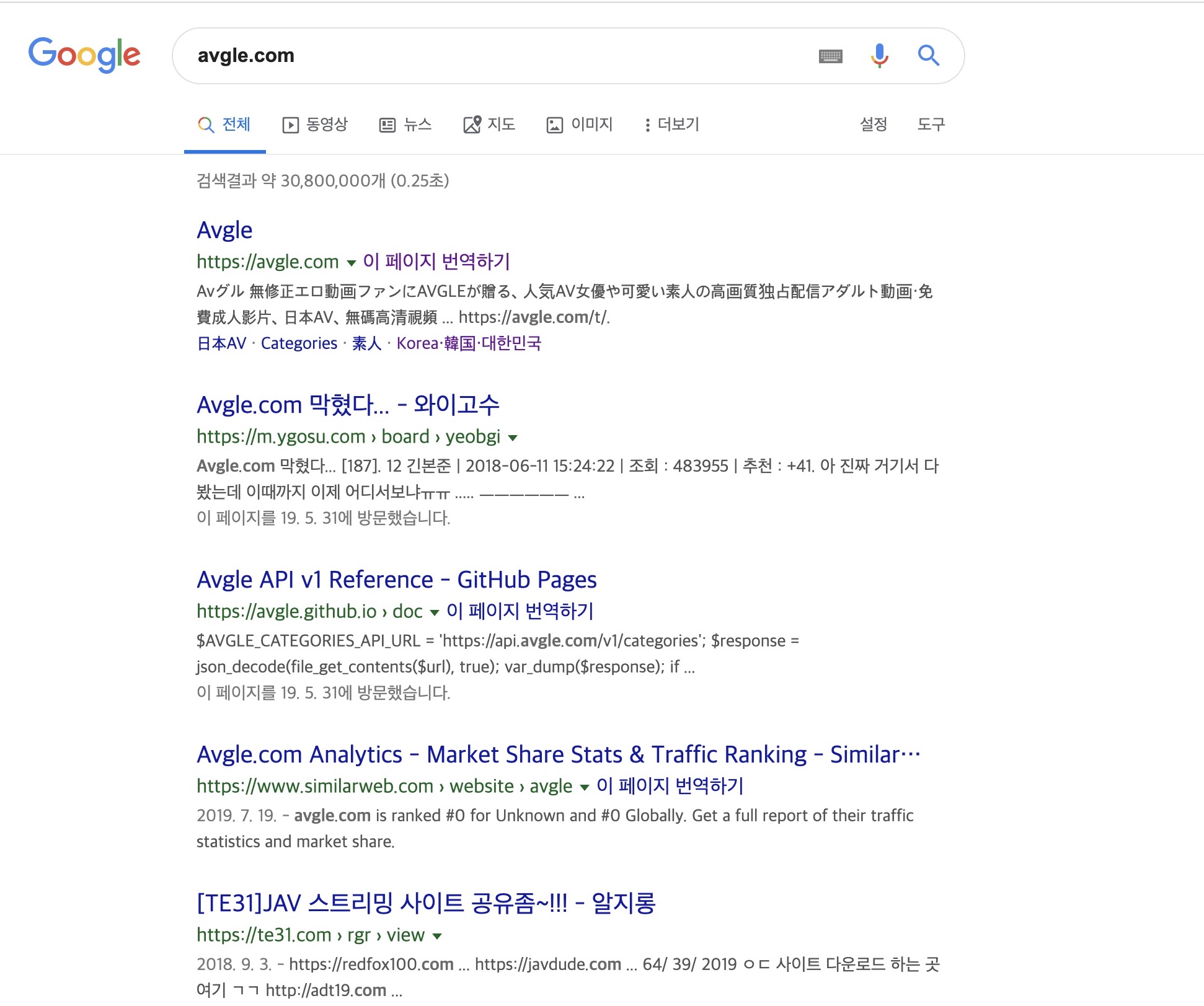
Task: Click the three-dot 더보기 icon
Action: click(647, 125)
